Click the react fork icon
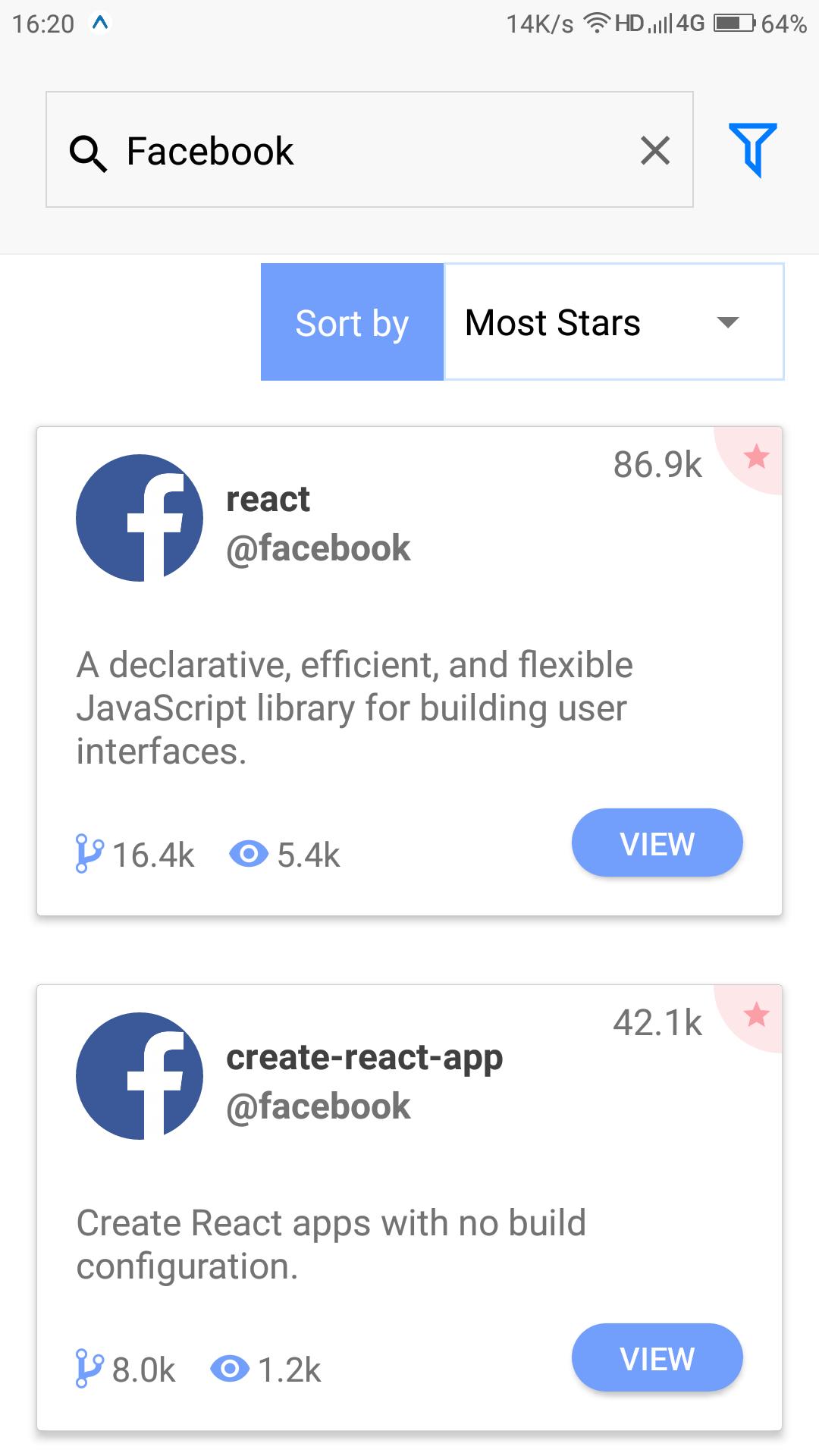 [x=89, y=854]
